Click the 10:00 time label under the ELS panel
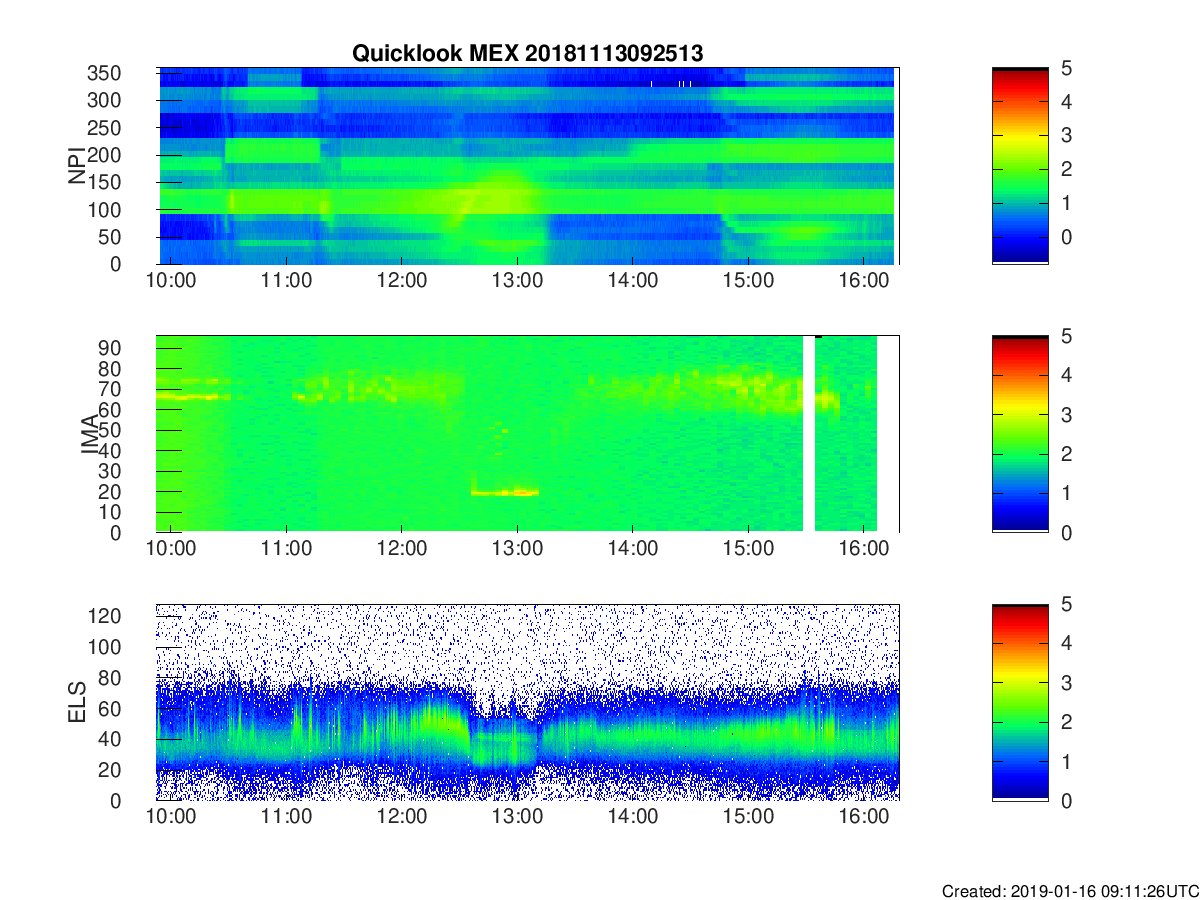This screenshot has width=1200, height=900. 171,817
